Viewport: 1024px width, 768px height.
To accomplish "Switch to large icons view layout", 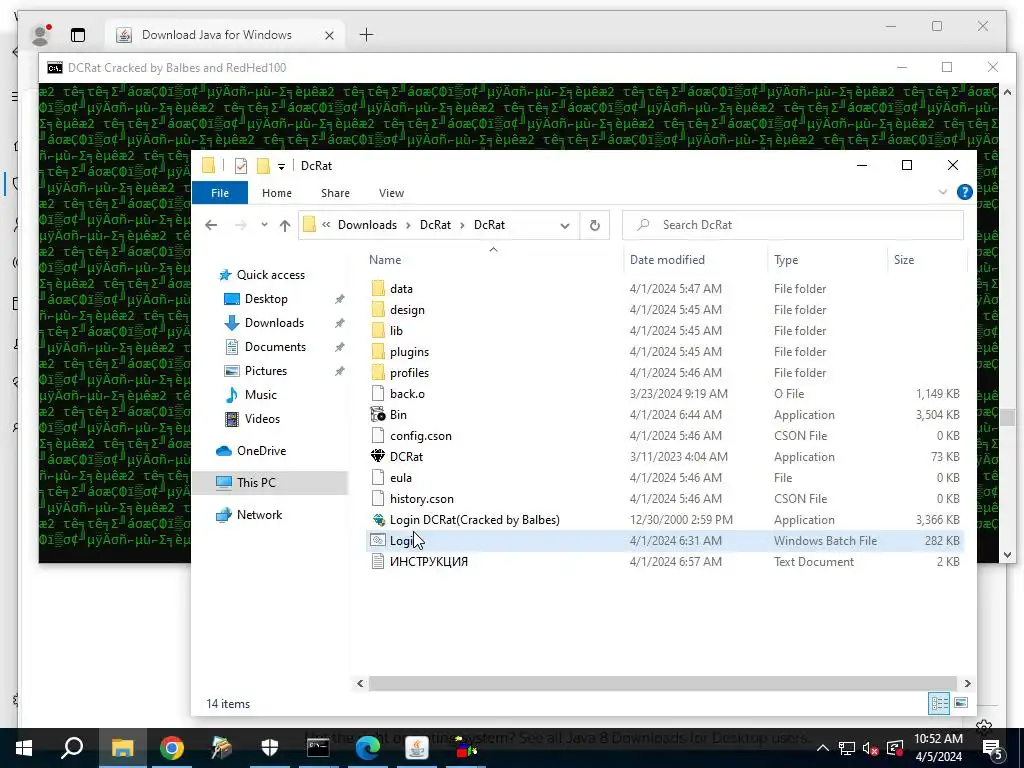I will (x=961, y=703).
